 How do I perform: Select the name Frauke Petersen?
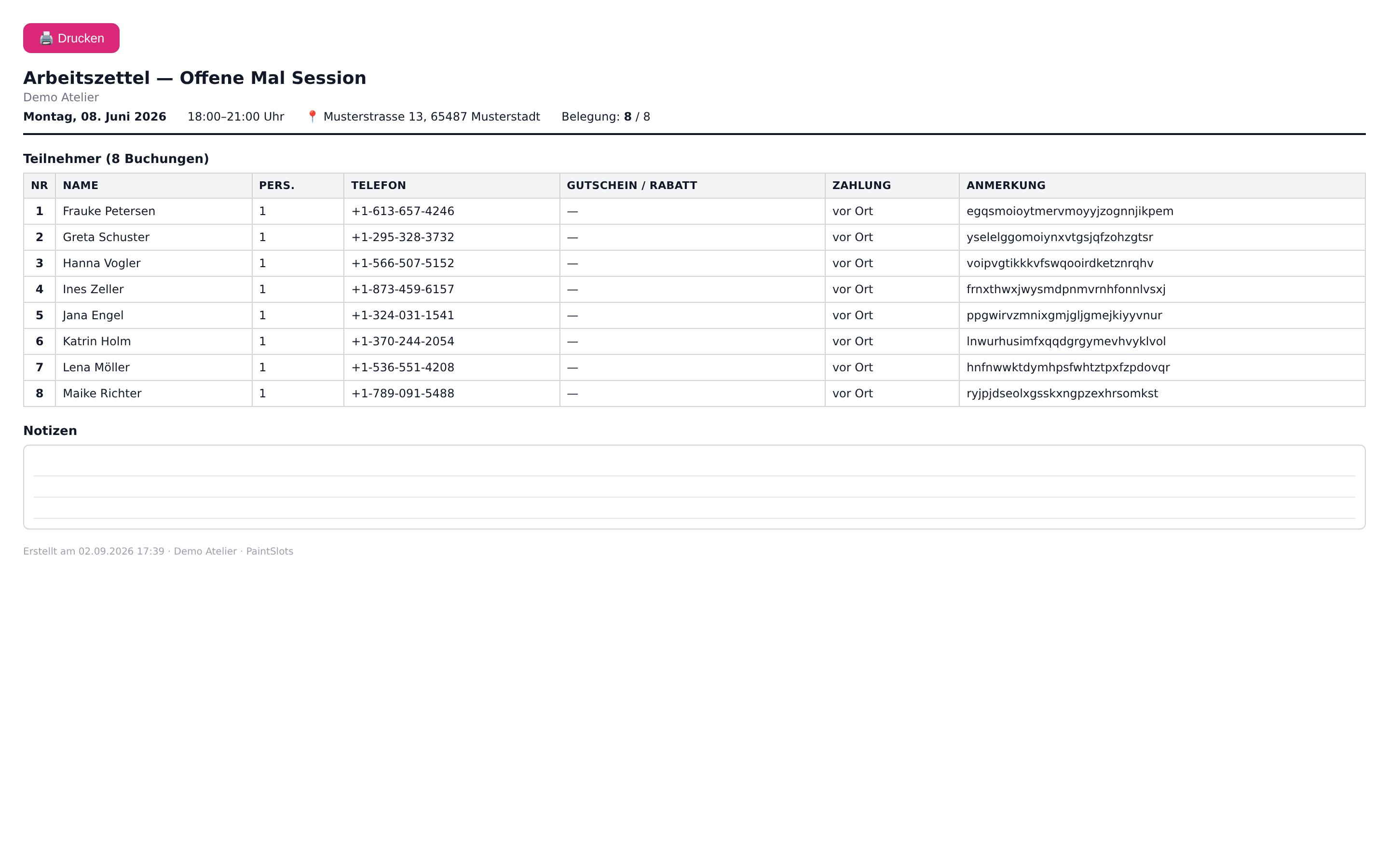tap(109, 211)
